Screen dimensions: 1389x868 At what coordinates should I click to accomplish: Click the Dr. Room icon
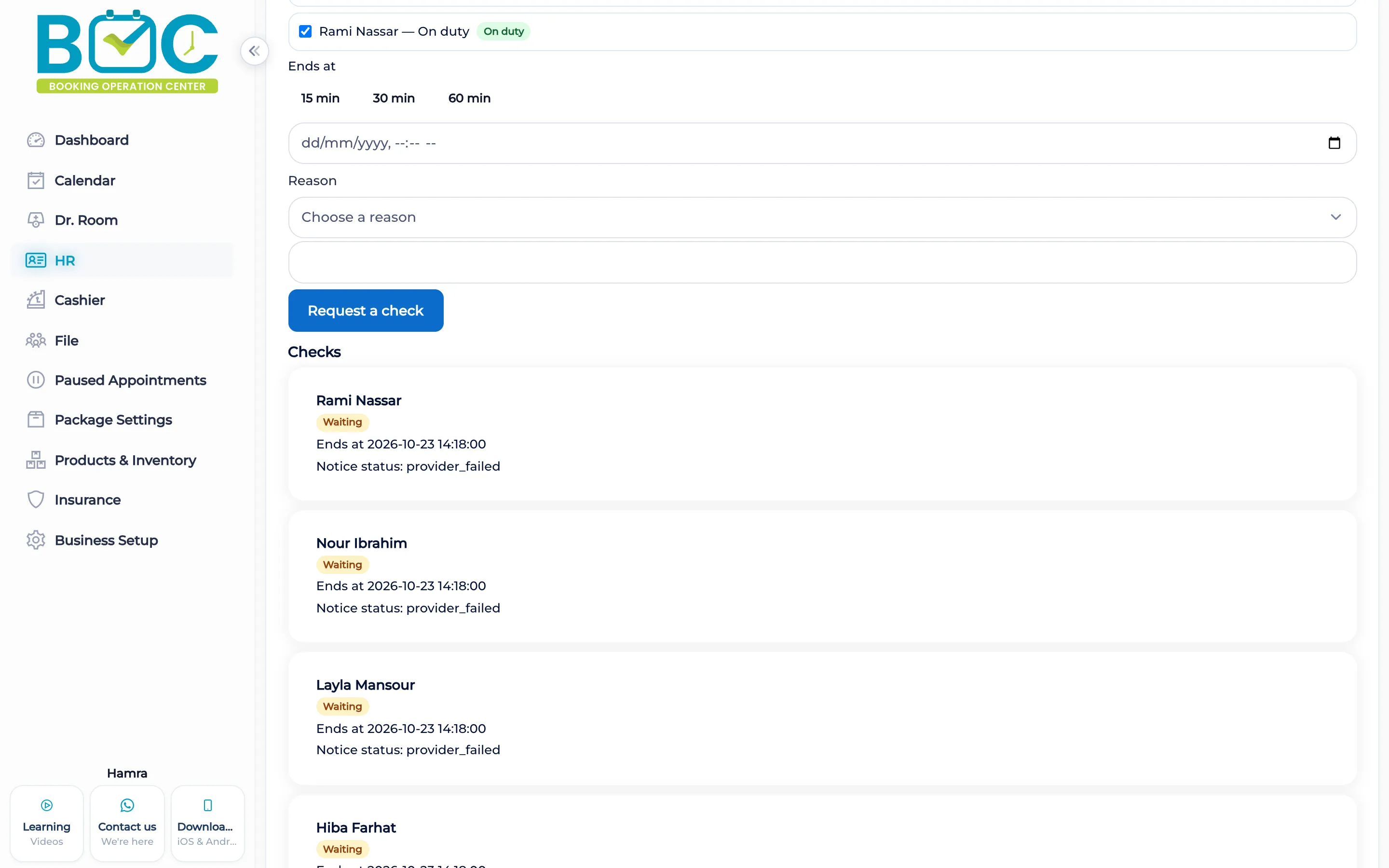pos(36,220)
